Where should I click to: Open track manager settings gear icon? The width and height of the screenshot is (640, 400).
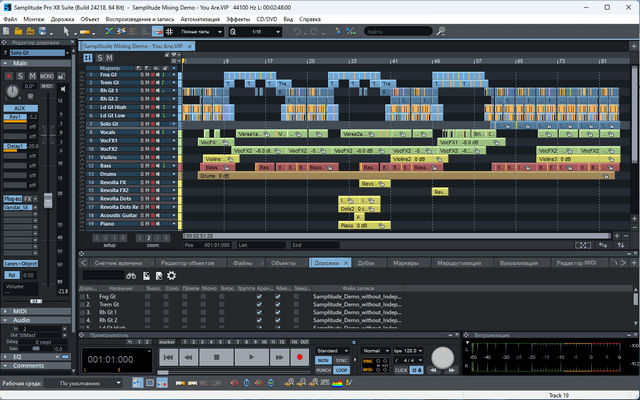point(171,274)
